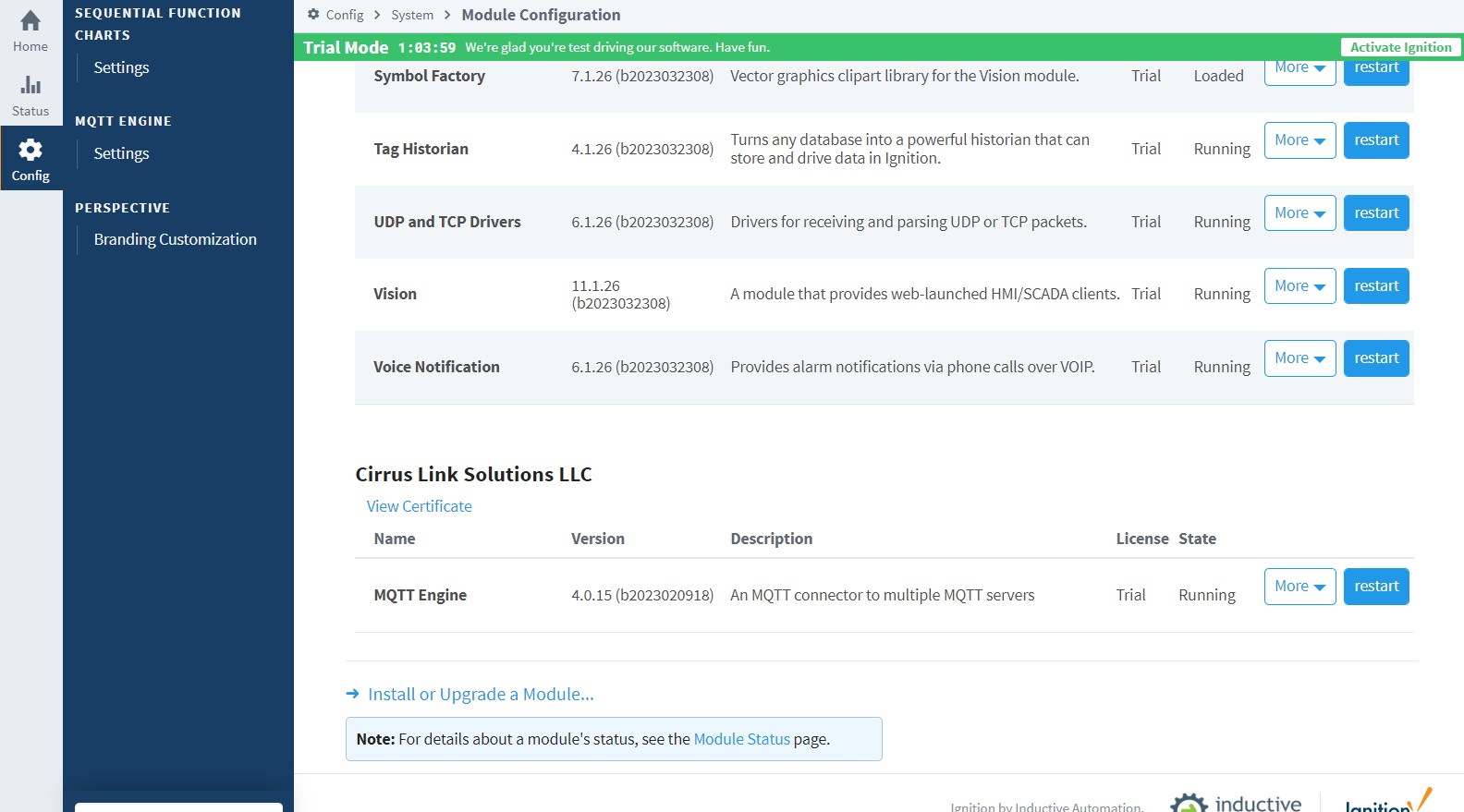
Task: Open the More dropdown for UDP and TCP Drivers
Action: tap(1299, 213)
